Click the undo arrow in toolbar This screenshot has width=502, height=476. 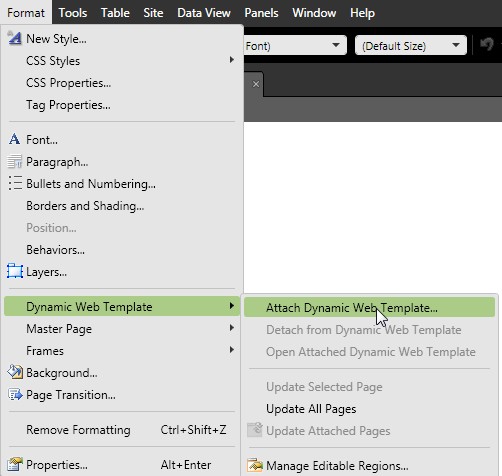tap(487, 44)
